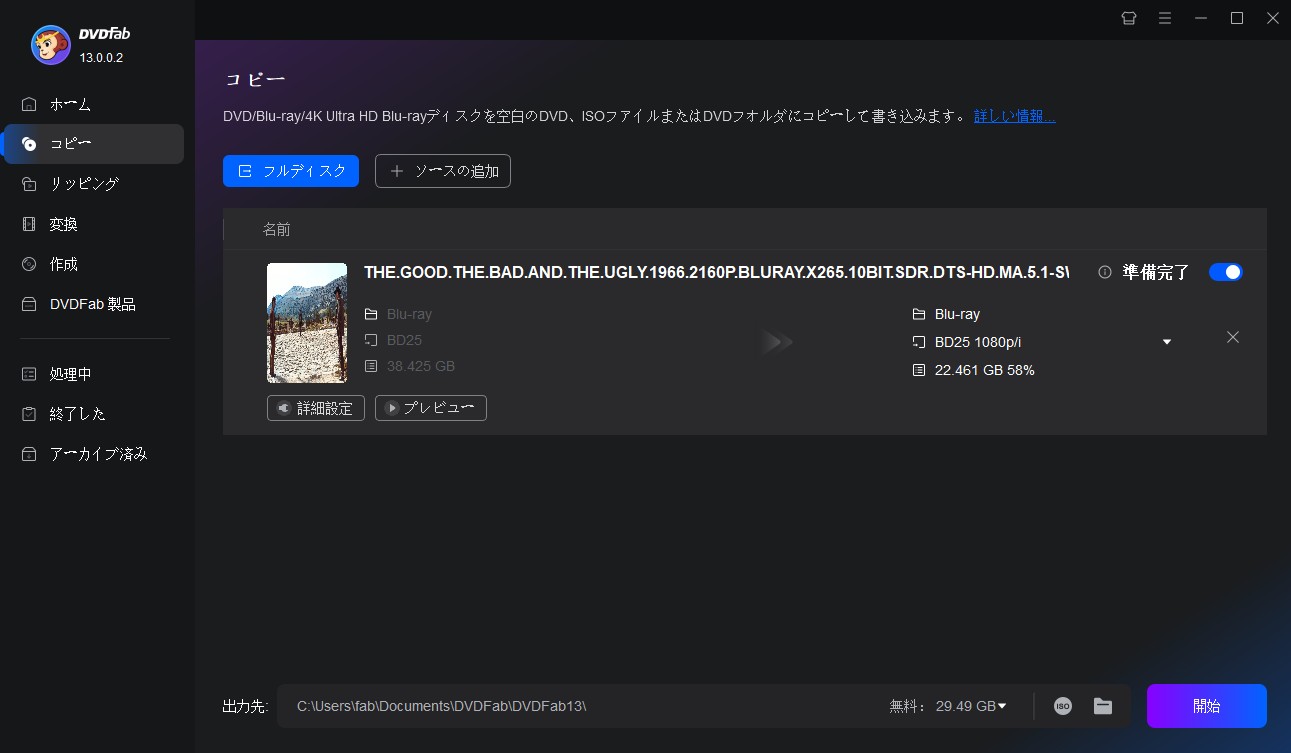Click the リッピング sidebar icon
Image resolution: width=1291 pixels, height=753 pixels.
point(29,184)
